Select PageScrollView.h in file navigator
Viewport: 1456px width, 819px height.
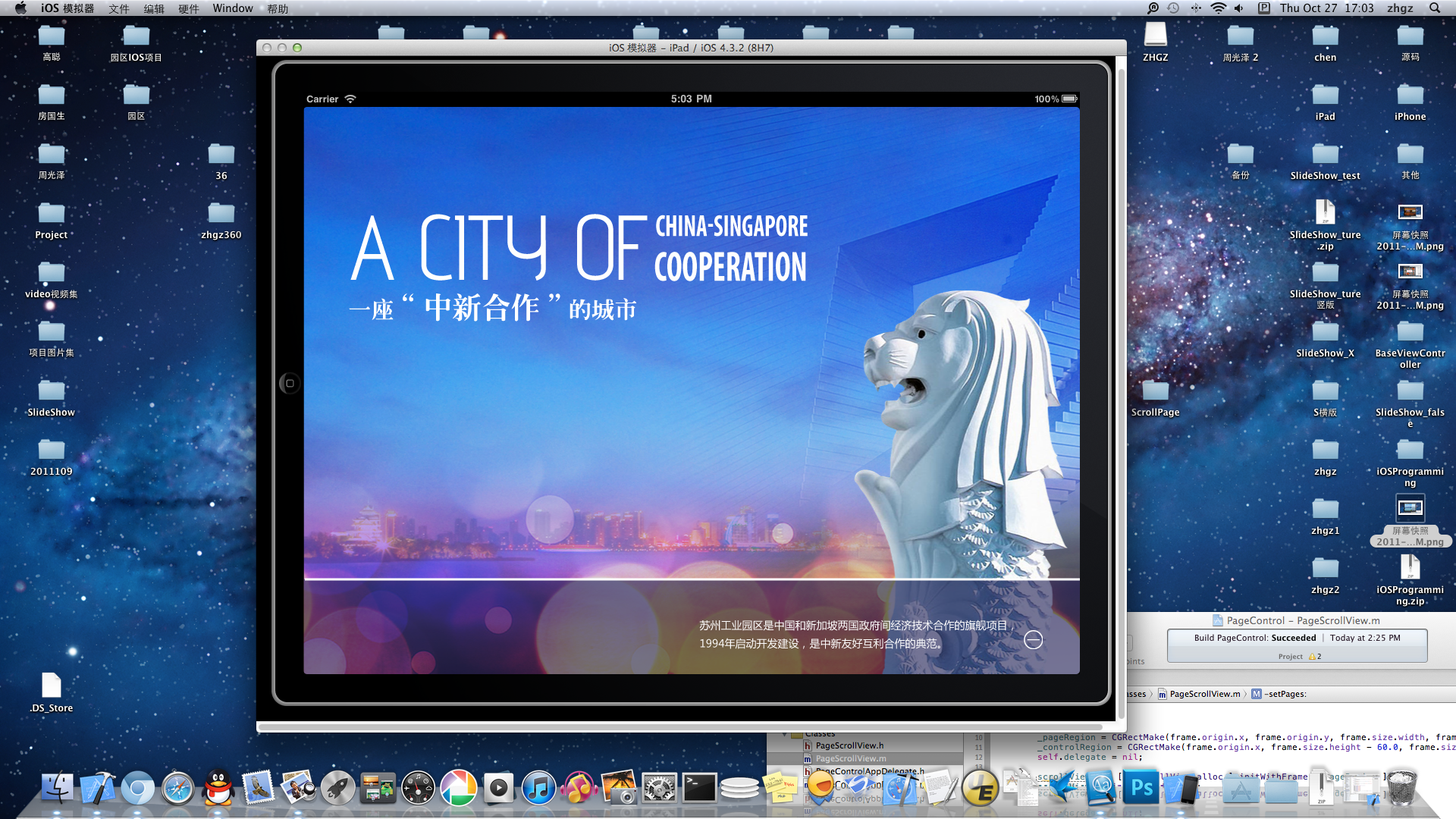[849, 745]
